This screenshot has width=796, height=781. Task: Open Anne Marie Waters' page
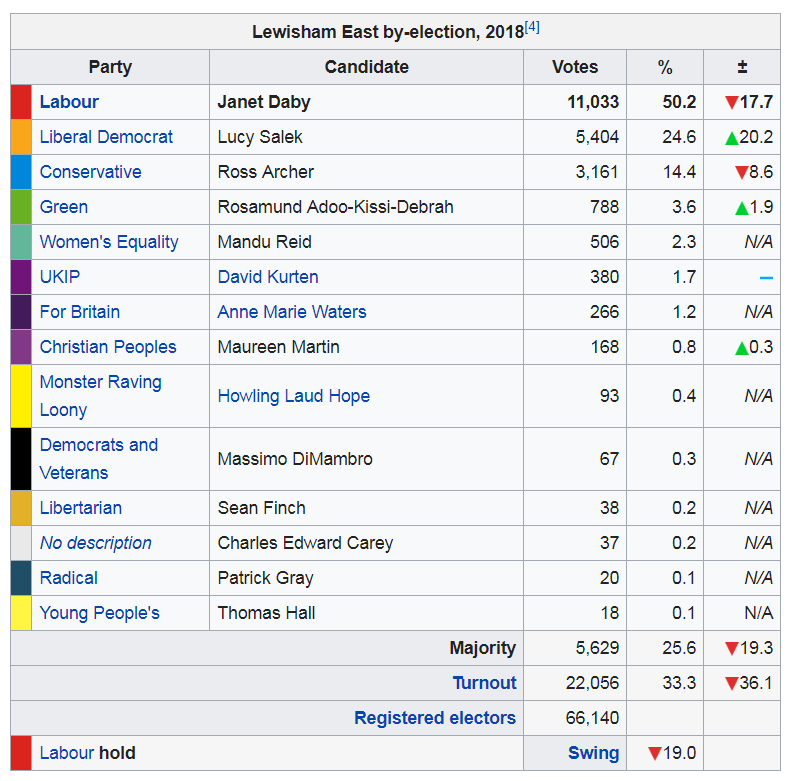292,312
